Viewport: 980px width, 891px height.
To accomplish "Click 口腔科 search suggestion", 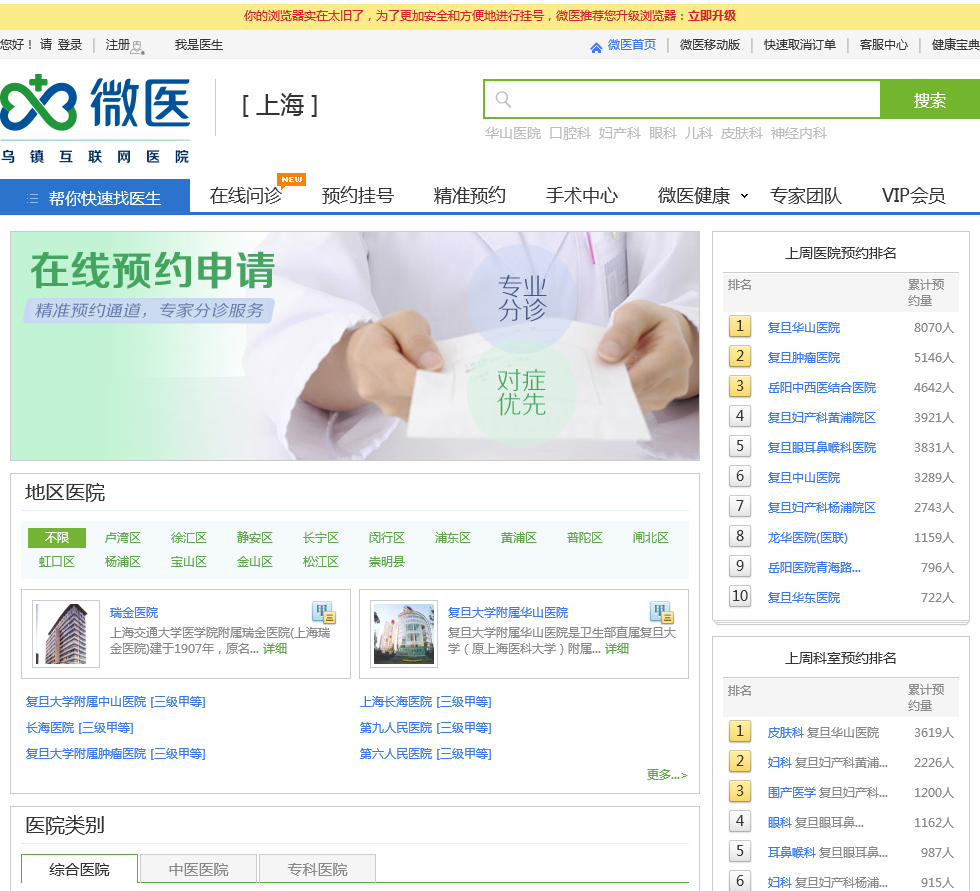I will [569, 133].
